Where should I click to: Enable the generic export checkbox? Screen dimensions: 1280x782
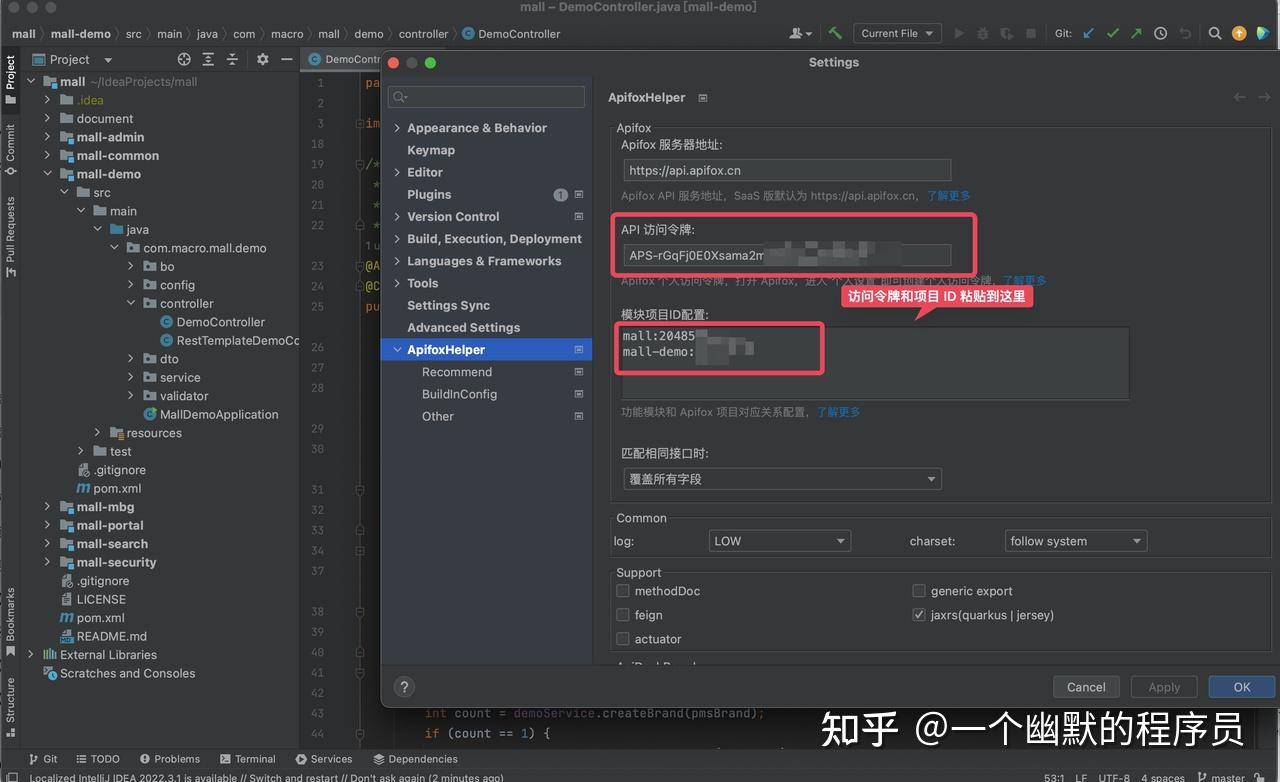919,591
